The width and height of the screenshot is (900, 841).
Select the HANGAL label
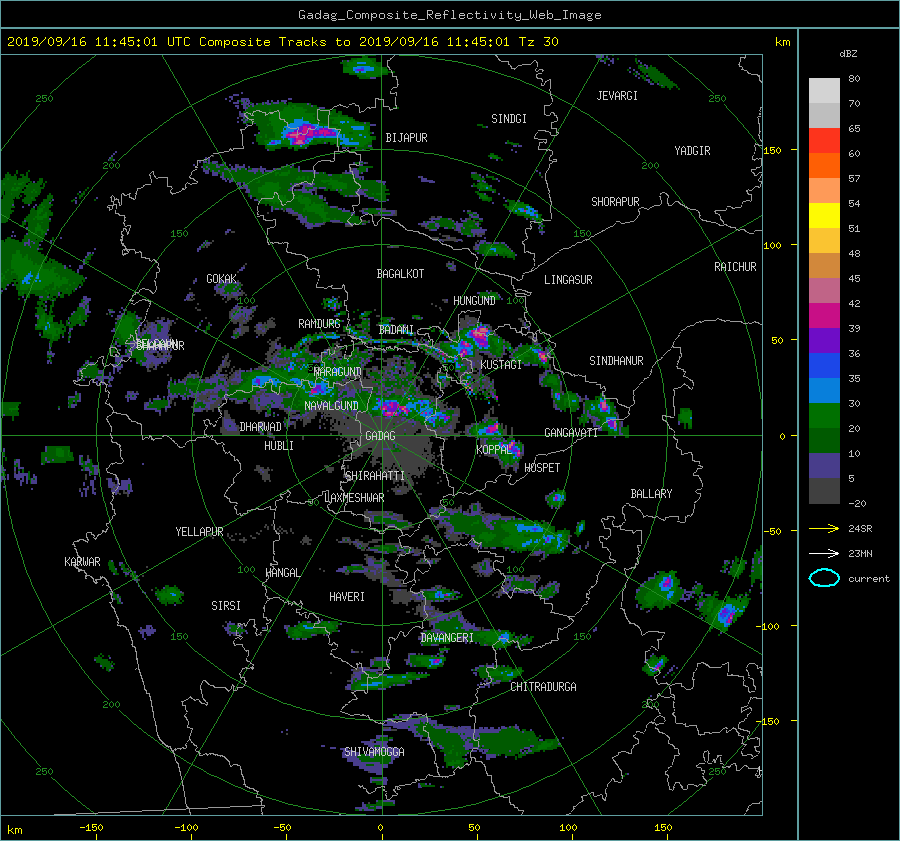282,573
